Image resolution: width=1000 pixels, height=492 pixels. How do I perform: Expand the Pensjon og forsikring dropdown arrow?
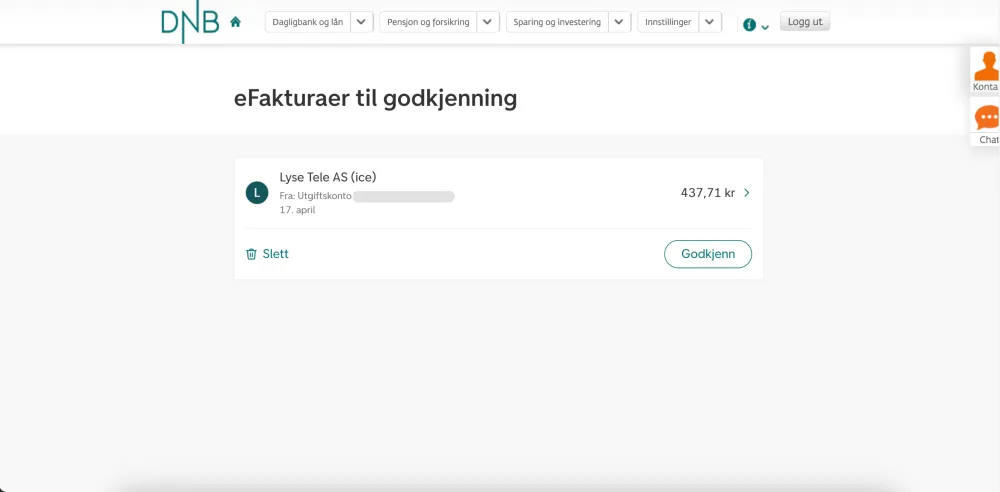click(488, 22)
